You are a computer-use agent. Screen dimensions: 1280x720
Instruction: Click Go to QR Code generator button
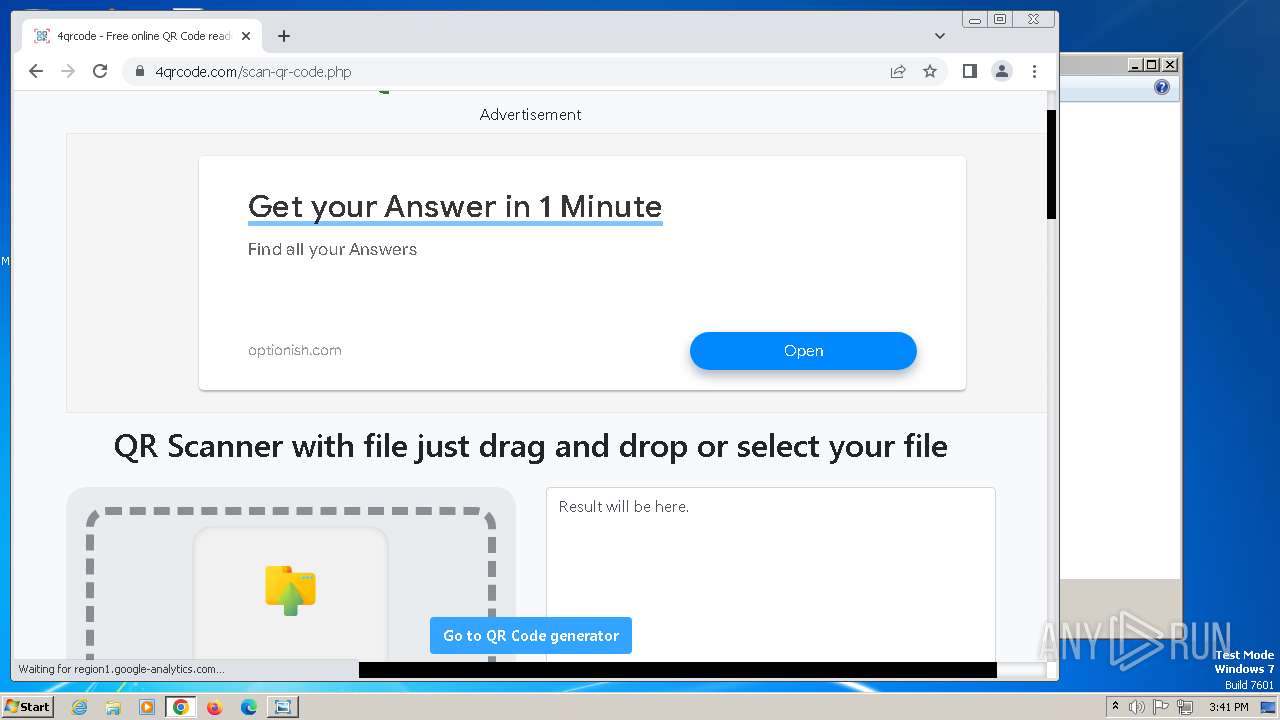coord(531,635)
